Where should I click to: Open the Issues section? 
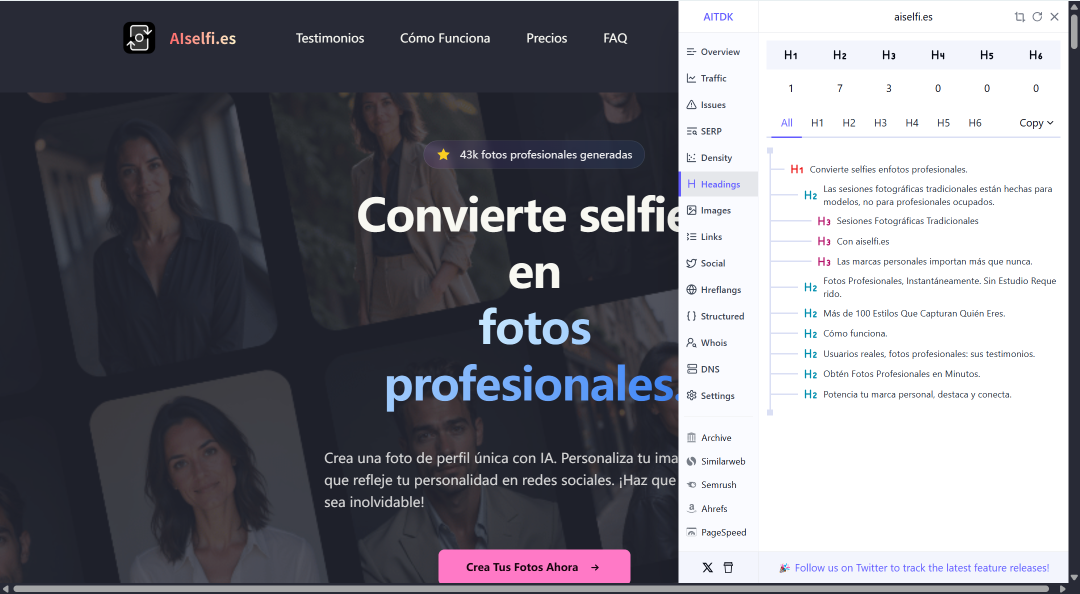point(718,105)
